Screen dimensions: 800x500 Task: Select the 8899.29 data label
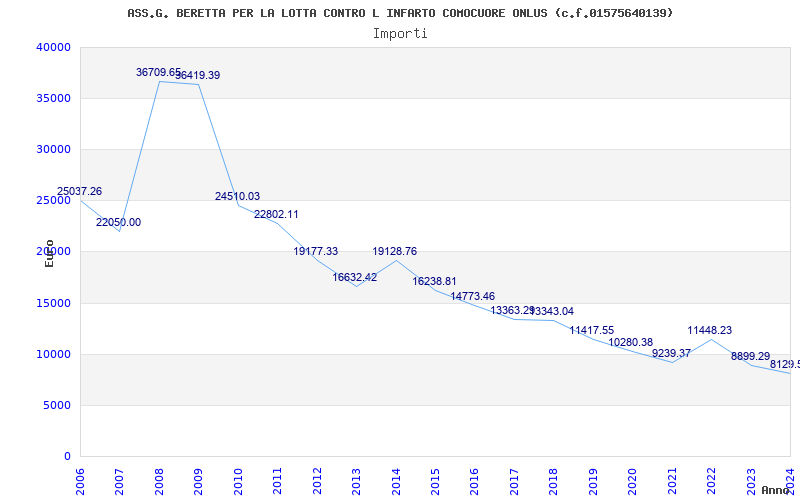751,357
